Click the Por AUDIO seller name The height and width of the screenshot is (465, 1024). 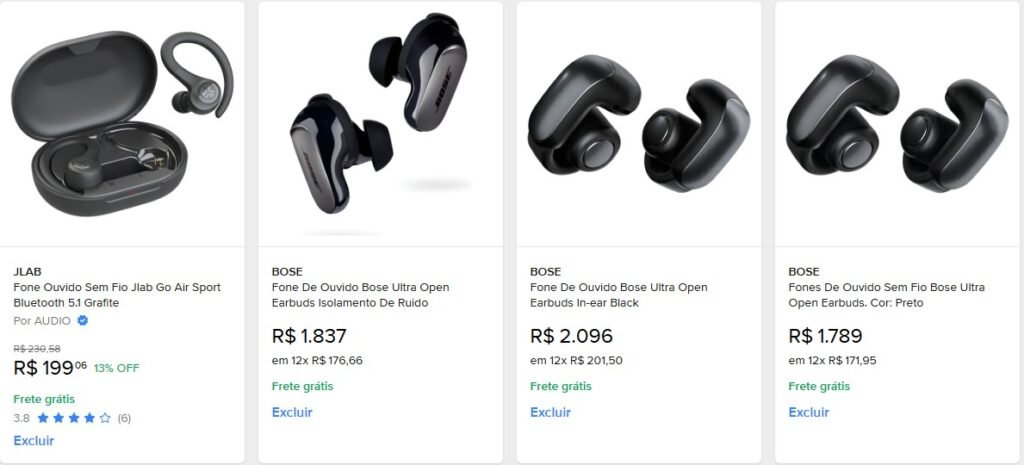coord(42,321)
